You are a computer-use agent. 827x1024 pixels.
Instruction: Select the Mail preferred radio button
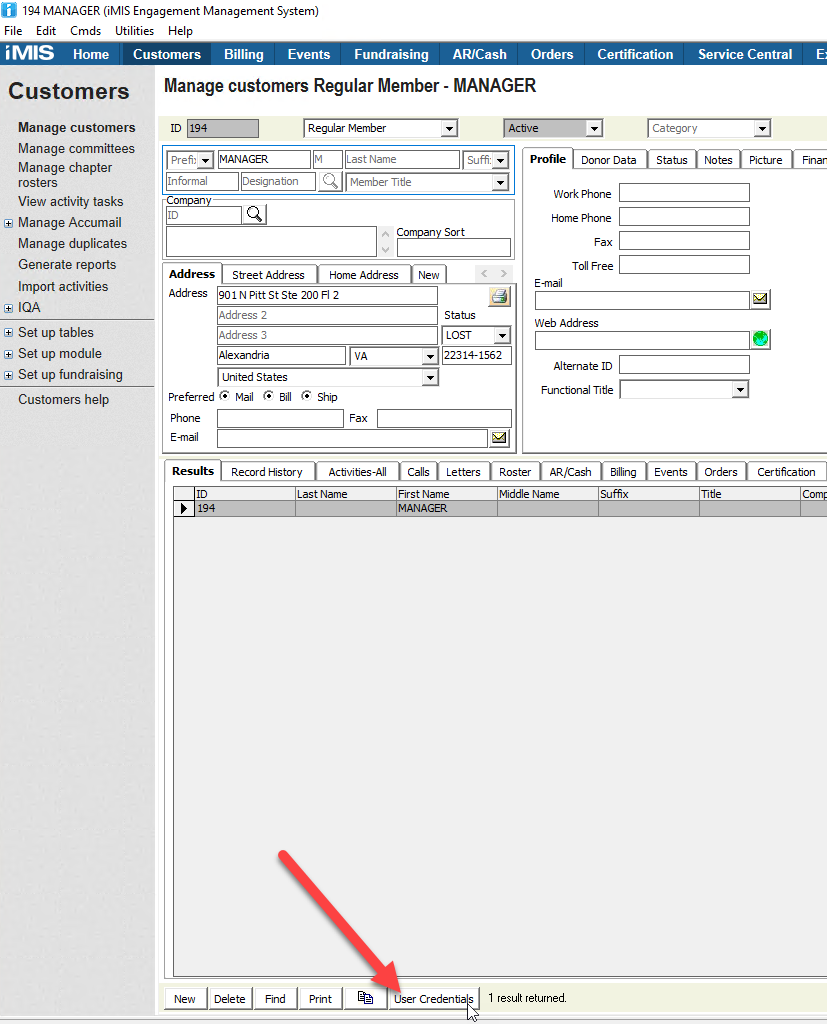point(224,397)
